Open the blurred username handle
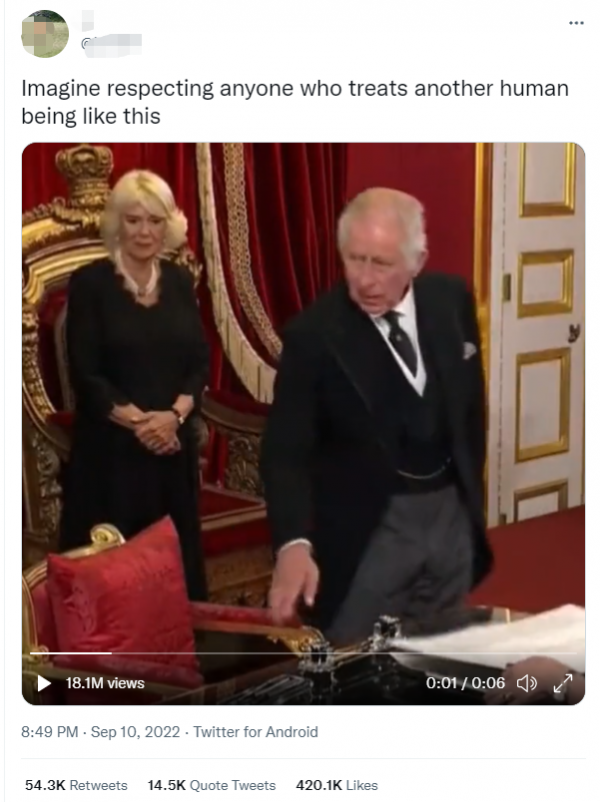This screenshot has height=802, width=600. coord(112,44)
